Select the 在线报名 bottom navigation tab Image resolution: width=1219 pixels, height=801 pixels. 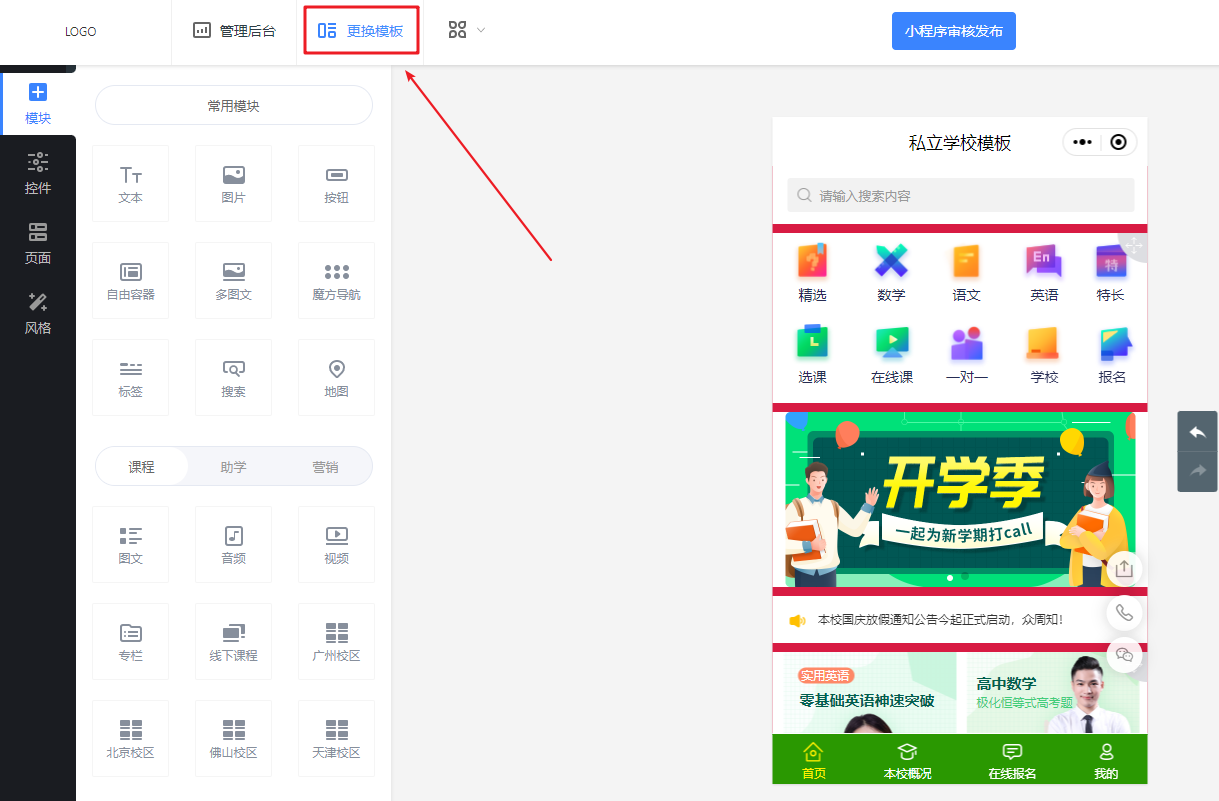point(1012,761)
